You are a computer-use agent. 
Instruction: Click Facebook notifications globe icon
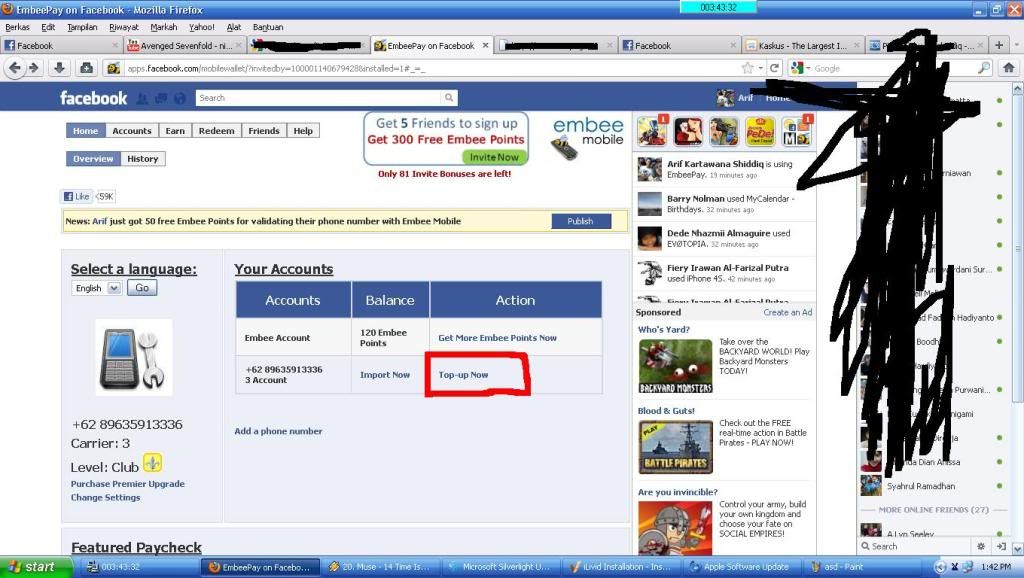tap(180, 99)
